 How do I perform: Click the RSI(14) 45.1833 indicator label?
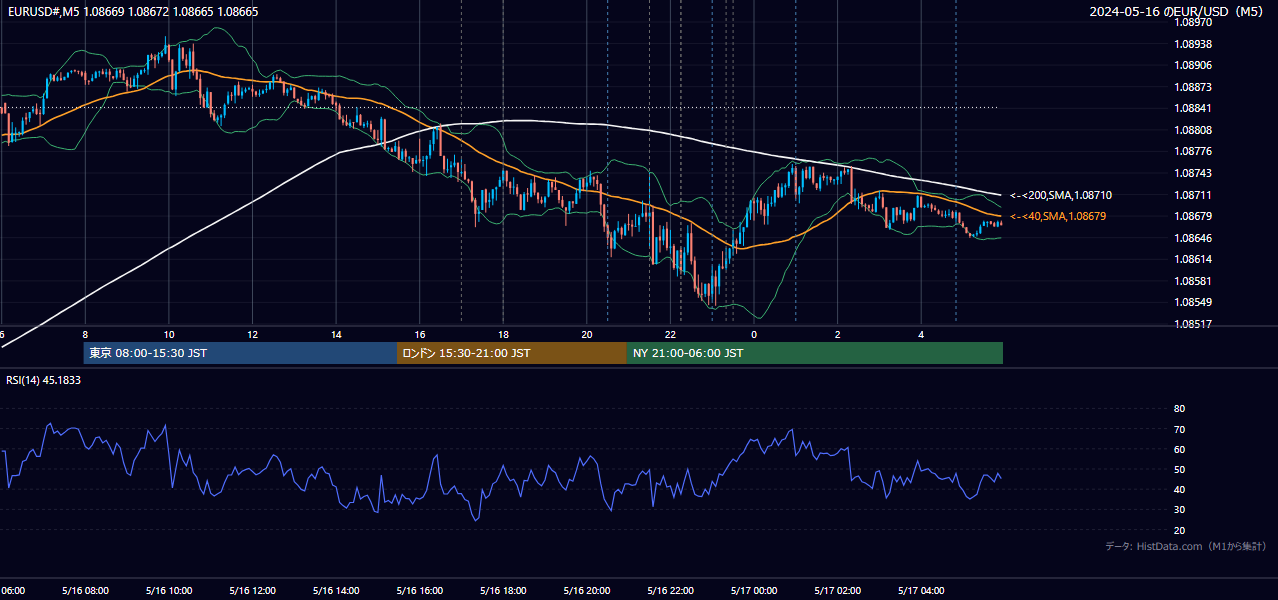[44, 380]
